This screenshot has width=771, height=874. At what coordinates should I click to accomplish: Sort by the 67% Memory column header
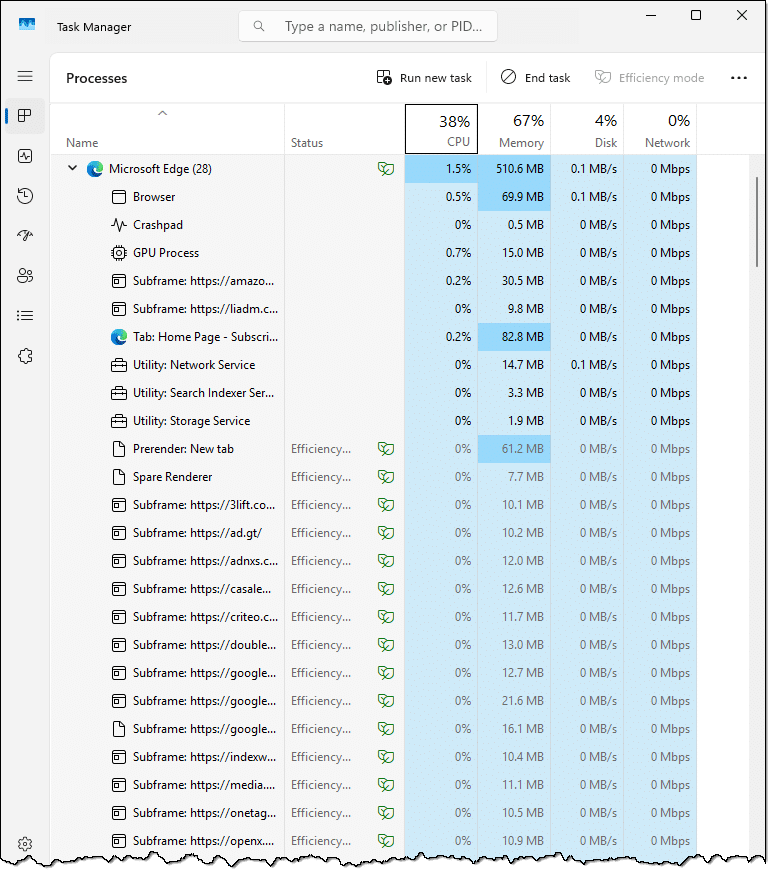[515, 129]
